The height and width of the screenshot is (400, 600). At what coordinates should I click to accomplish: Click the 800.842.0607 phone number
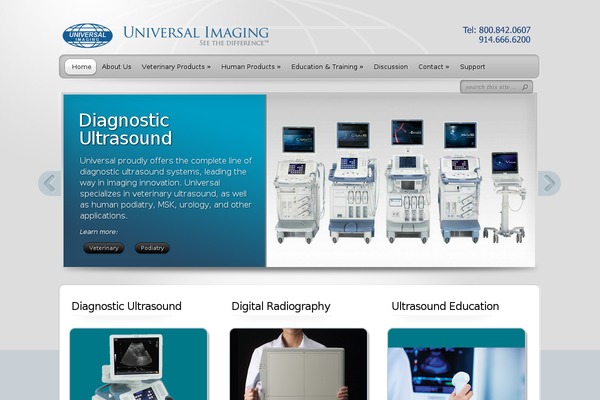coord(504,30)
